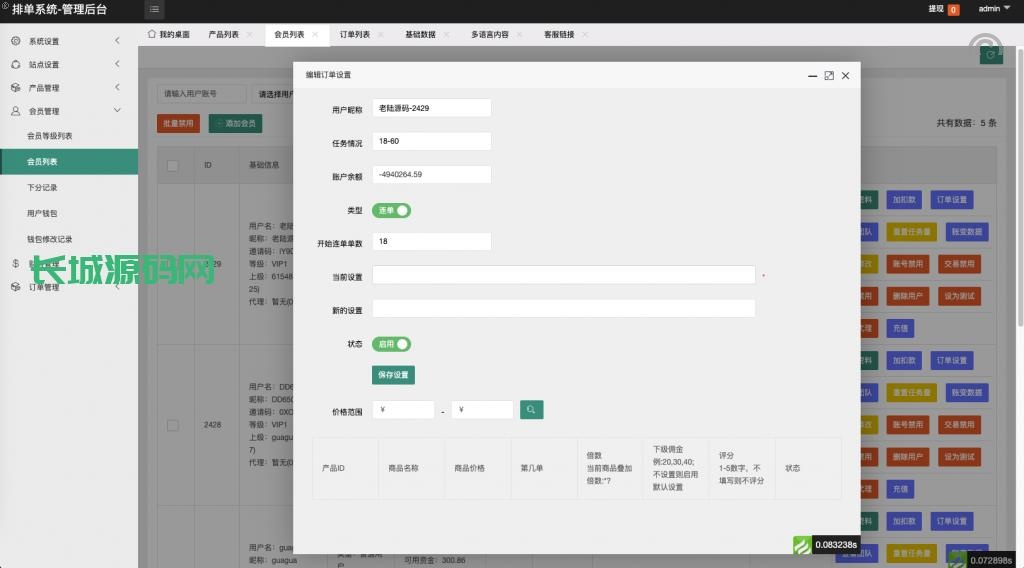Open the admin user dropdown
Image resolution: width=1024 pixels, height=568 pixels.
tap(992, 9)
